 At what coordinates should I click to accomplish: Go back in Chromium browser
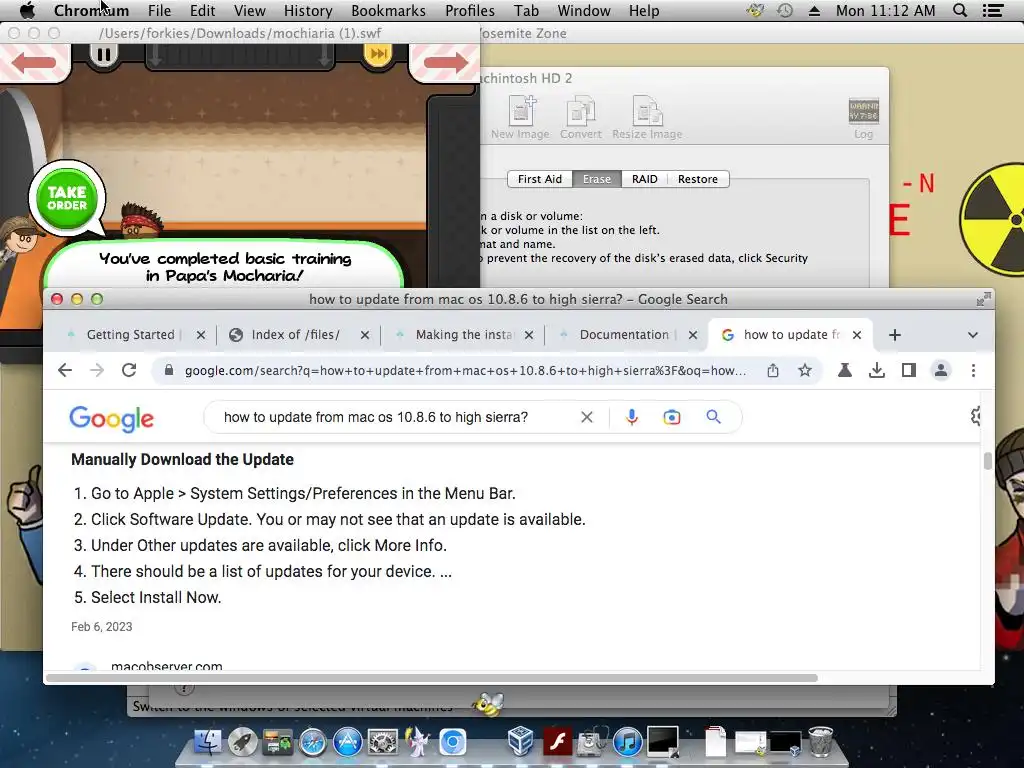point(65,370)
